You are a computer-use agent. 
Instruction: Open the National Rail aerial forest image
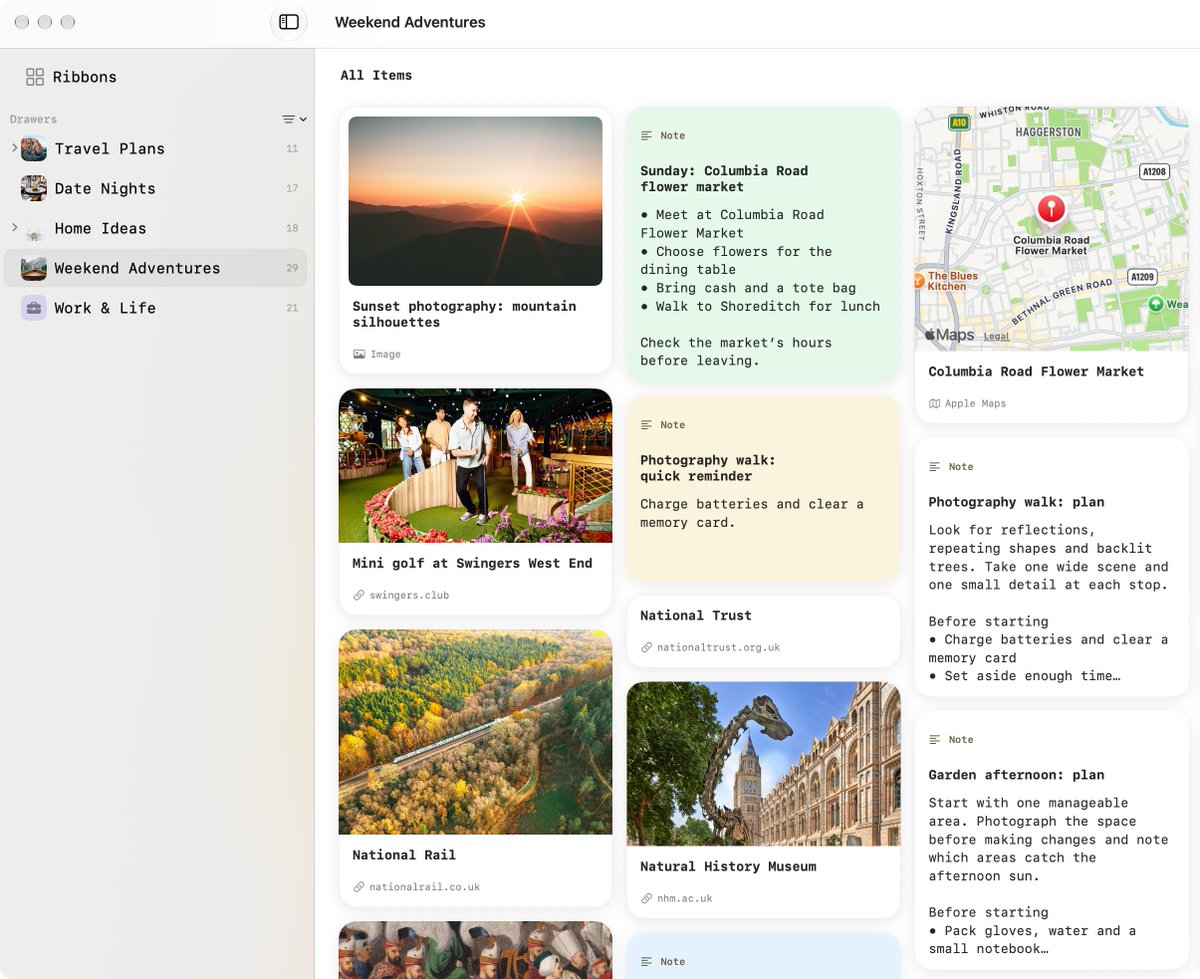tap(475, 732)
